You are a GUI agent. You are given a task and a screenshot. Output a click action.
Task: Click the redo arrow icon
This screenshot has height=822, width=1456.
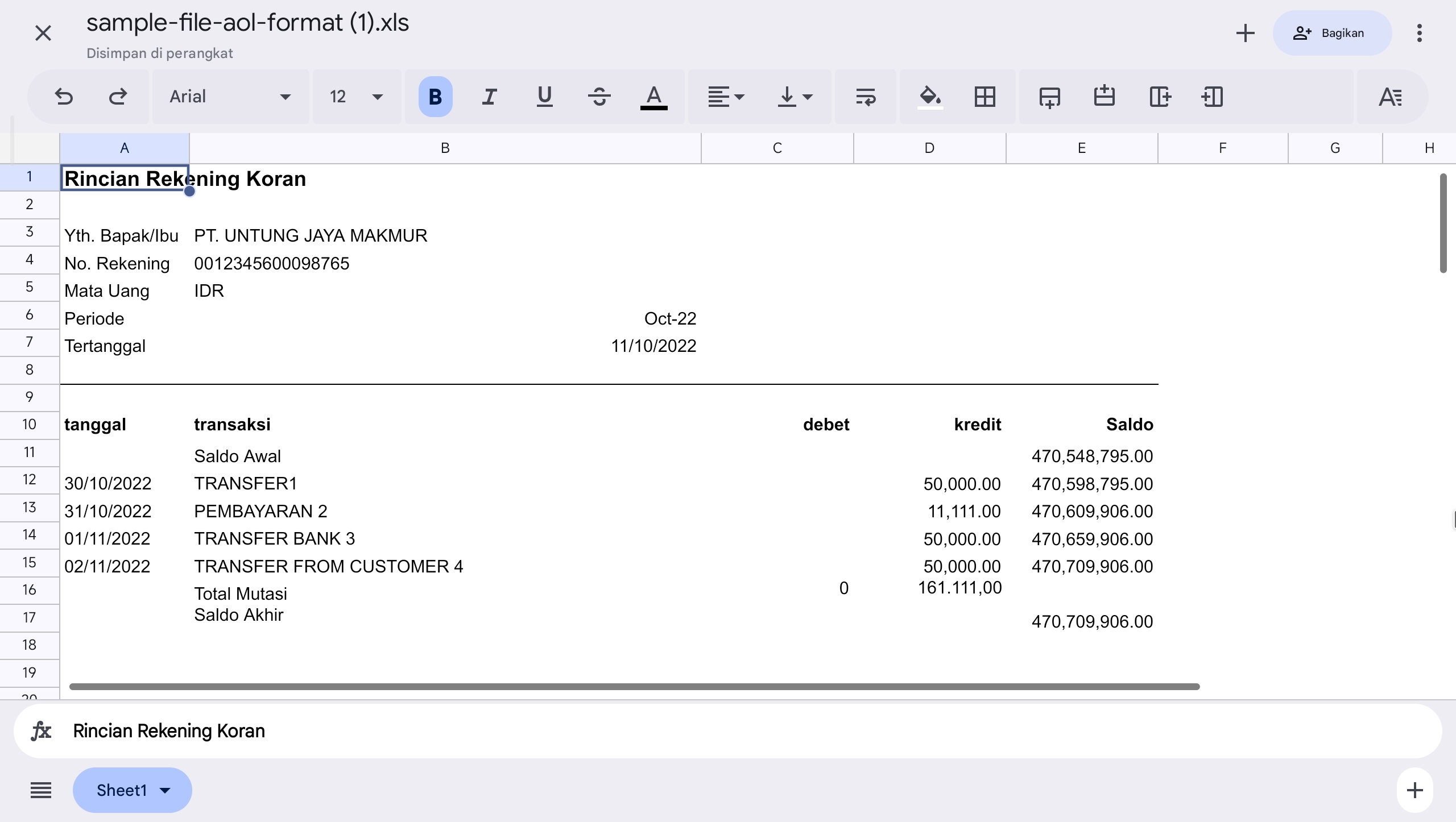[118, 97]
